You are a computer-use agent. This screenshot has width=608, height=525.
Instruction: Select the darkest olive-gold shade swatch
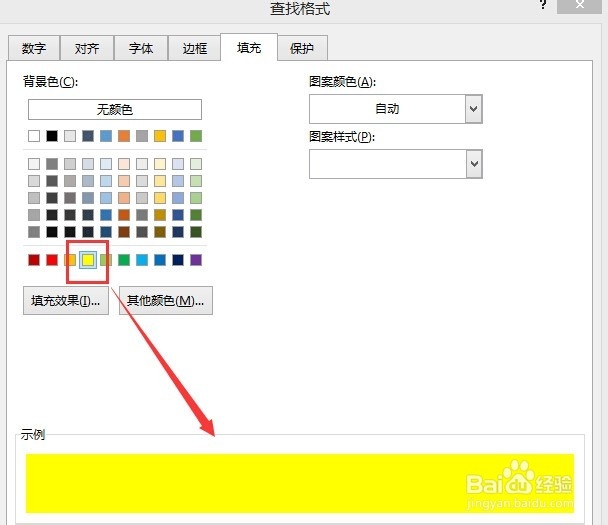[160, 232]
